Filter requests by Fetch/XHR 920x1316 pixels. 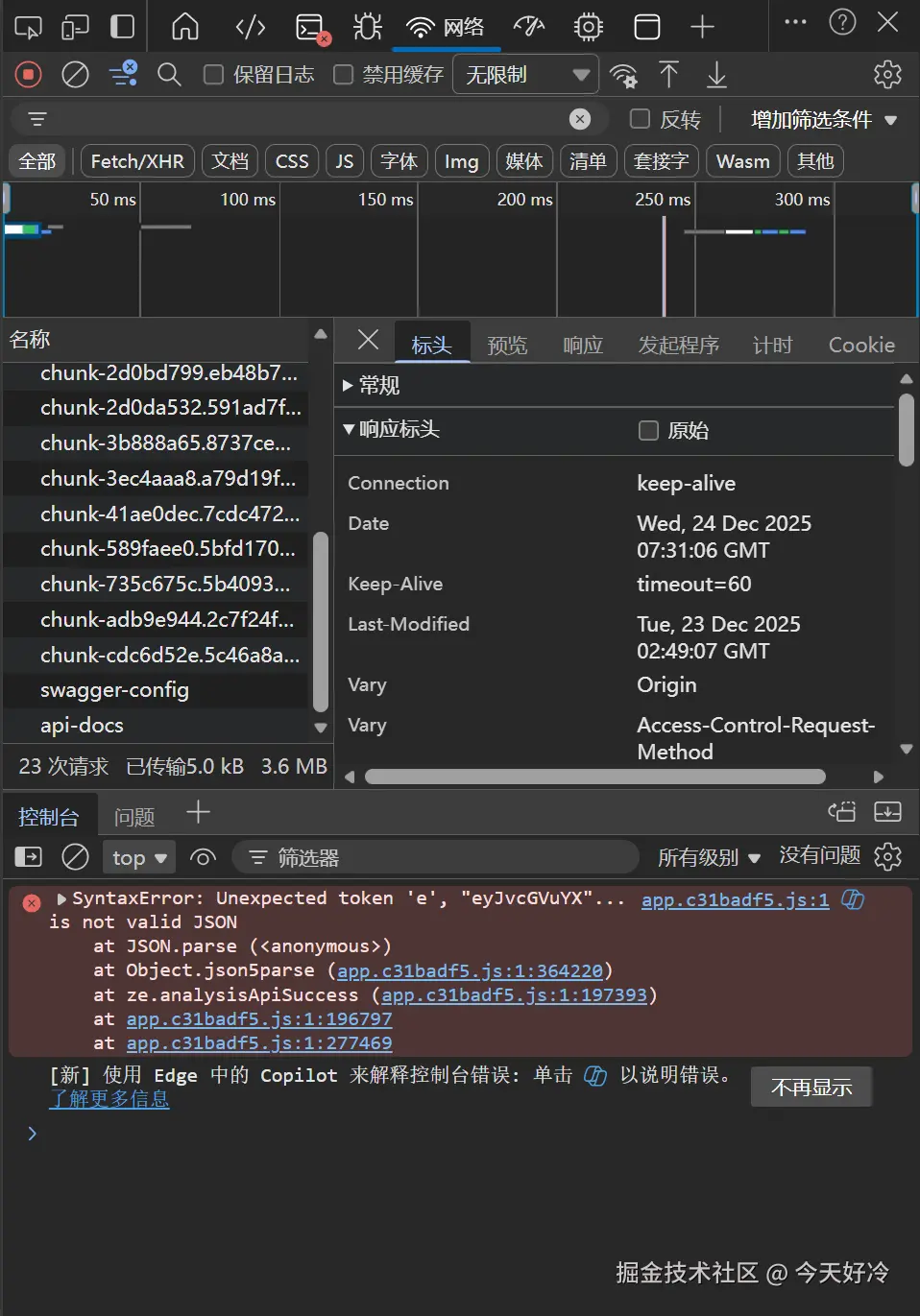[x=137, y=161]
